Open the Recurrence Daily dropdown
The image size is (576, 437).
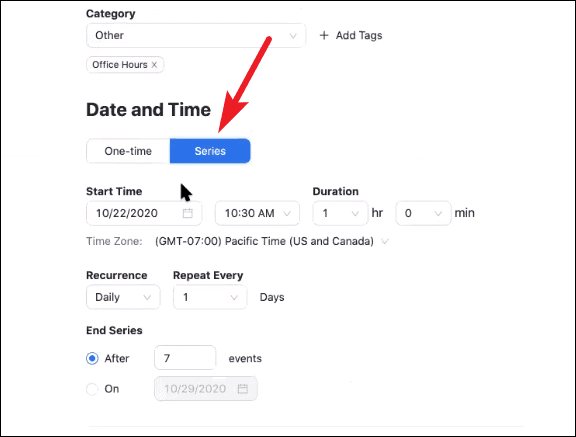coord(123,297)
